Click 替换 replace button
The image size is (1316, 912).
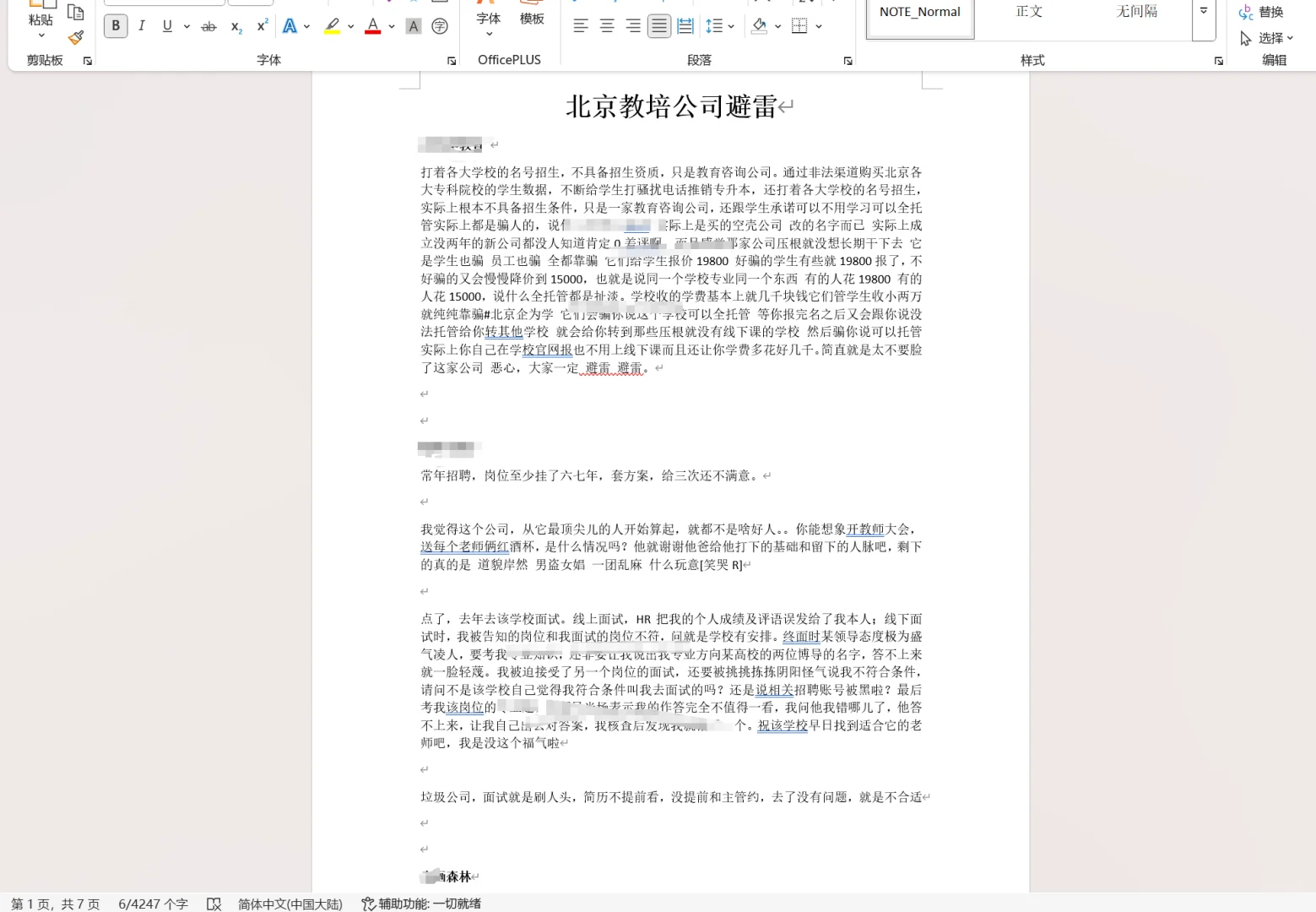pyautogui.click(x=1261, y=12)
